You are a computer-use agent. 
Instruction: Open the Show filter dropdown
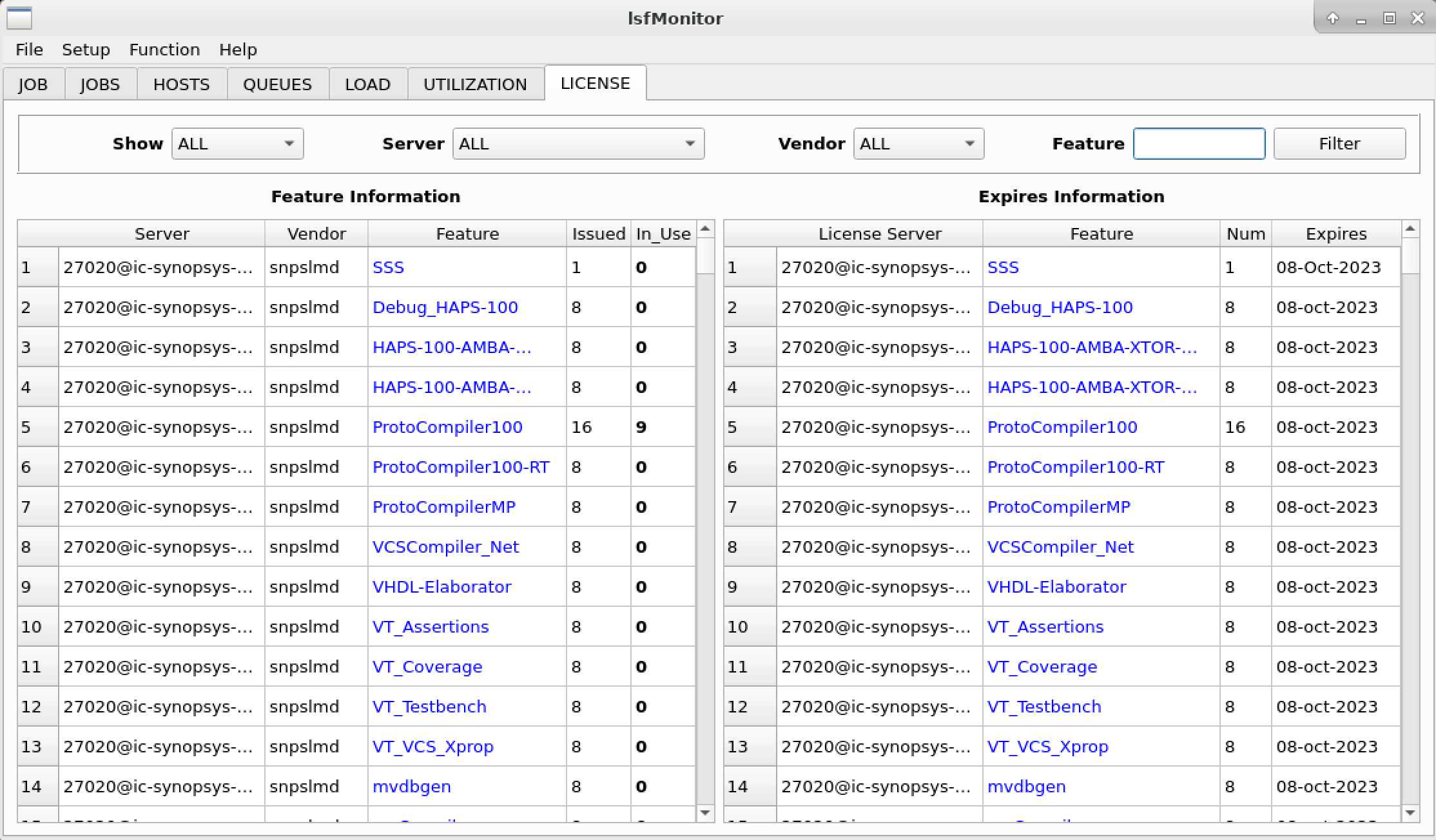click(x=237, y=144)
